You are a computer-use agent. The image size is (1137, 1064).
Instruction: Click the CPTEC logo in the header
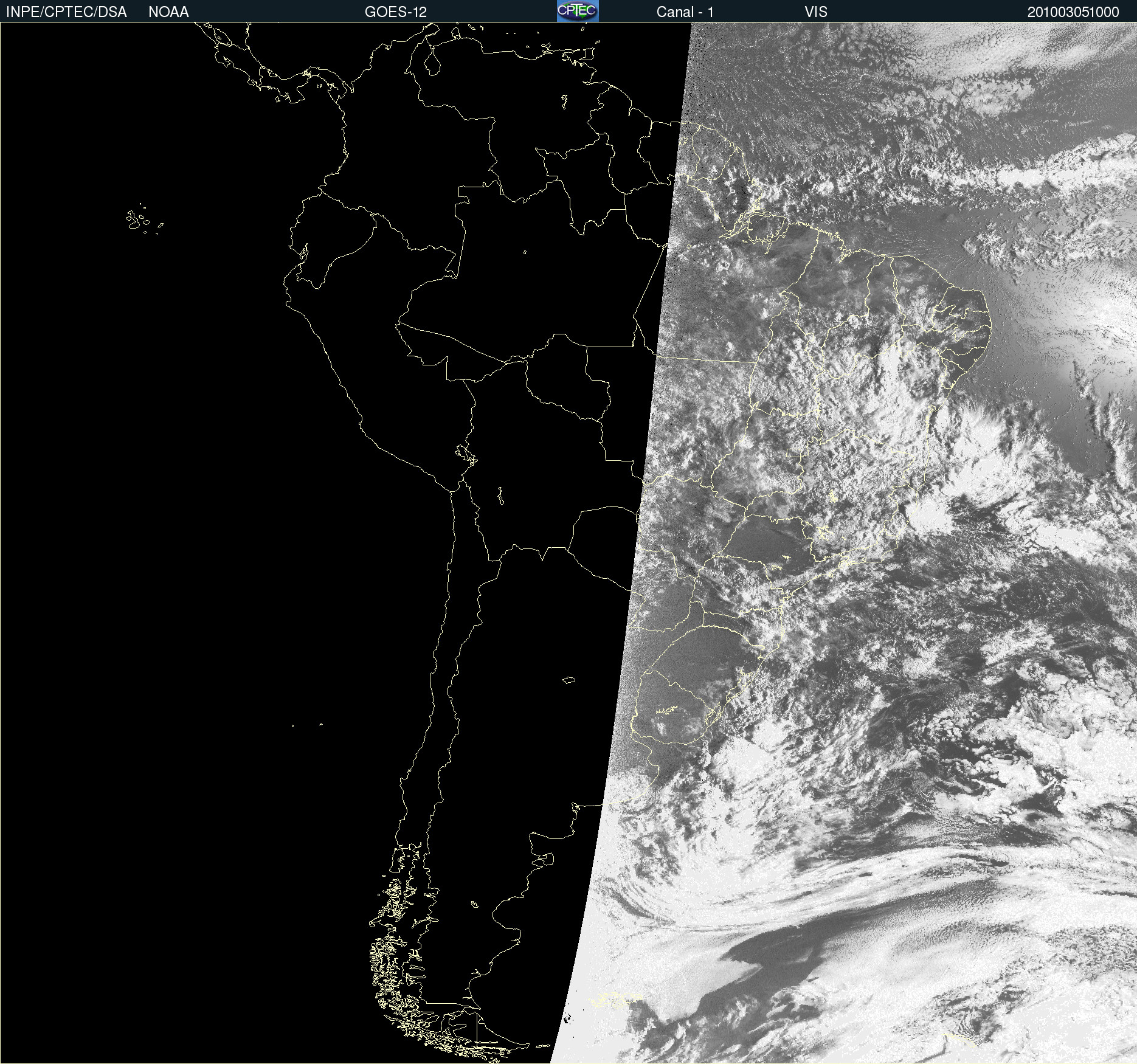[x=578, y=11]
